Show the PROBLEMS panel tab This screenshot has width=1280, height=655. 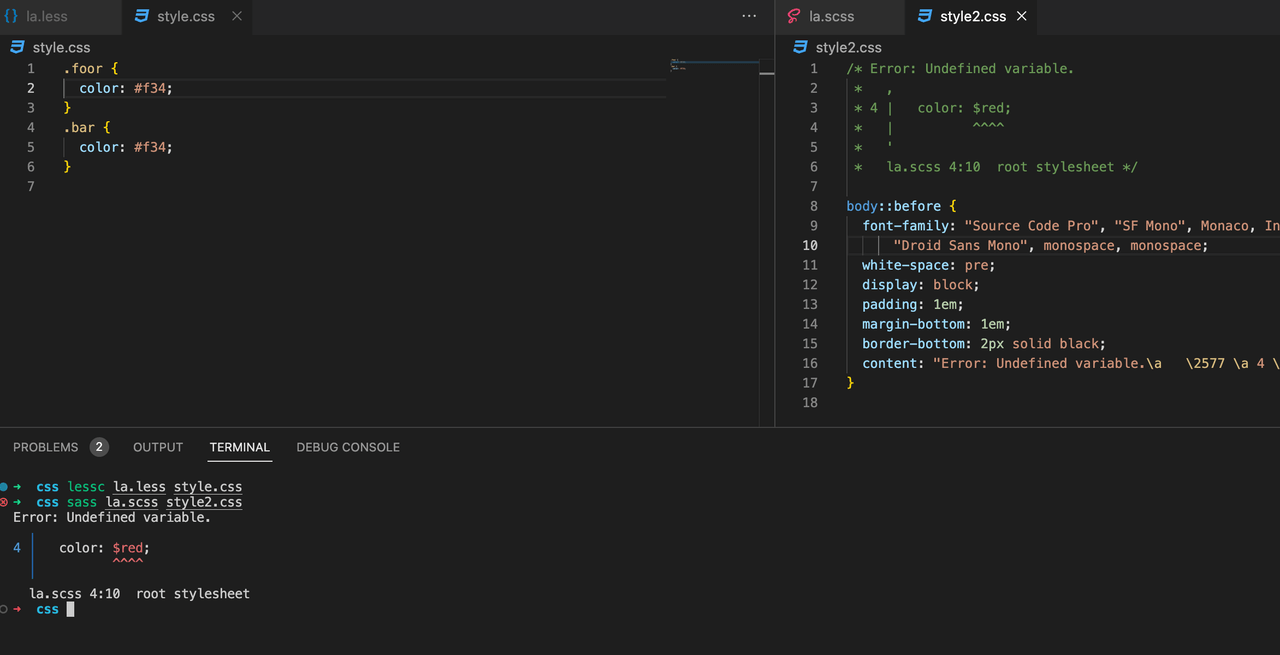point(60,447)
